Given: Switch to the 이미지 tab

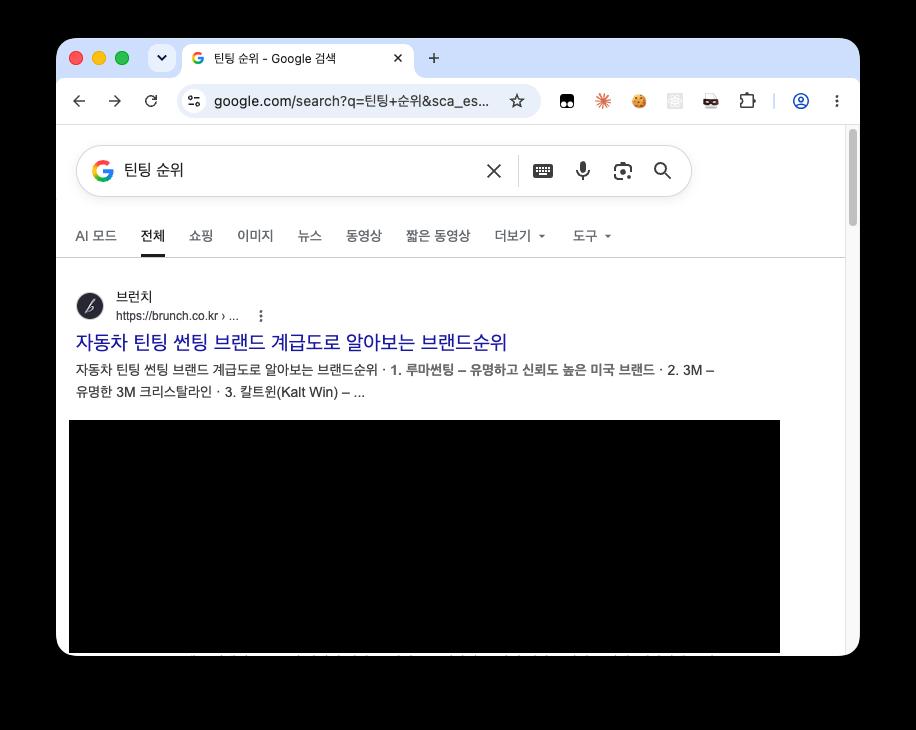Looking at the screenshot, I should [x=255, y=236].
